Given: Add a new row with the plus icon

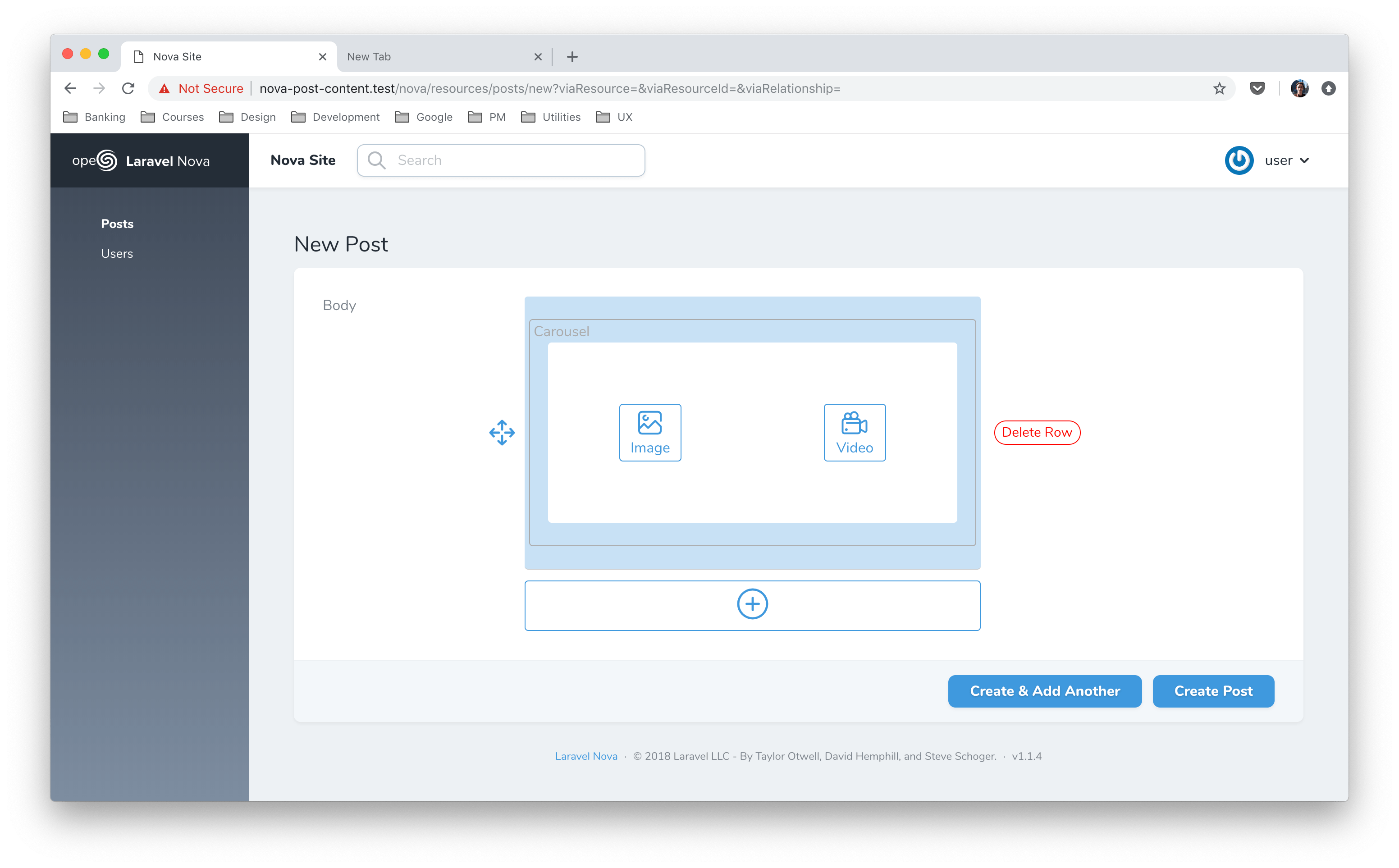Looking at the screenshot, I should 752,604.
